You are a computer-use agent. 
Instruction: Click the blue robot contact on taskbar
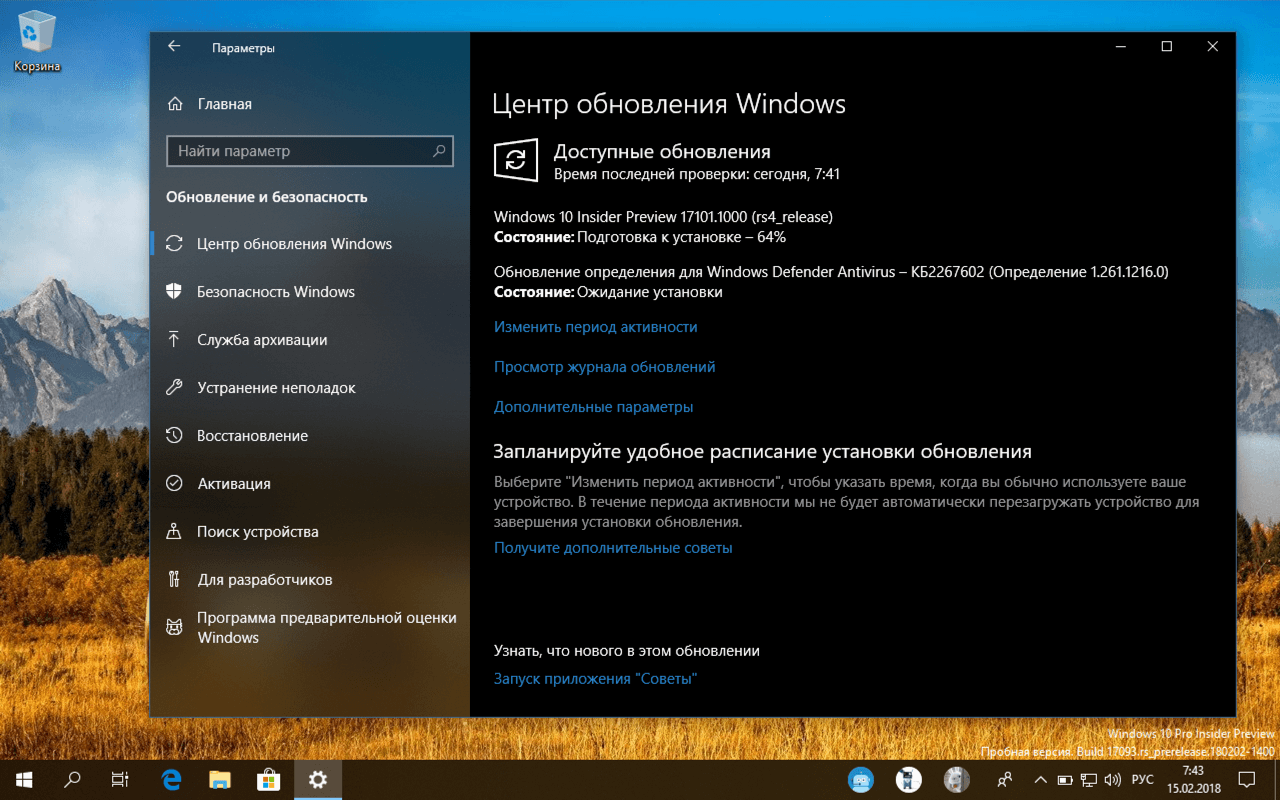point(860,779)
